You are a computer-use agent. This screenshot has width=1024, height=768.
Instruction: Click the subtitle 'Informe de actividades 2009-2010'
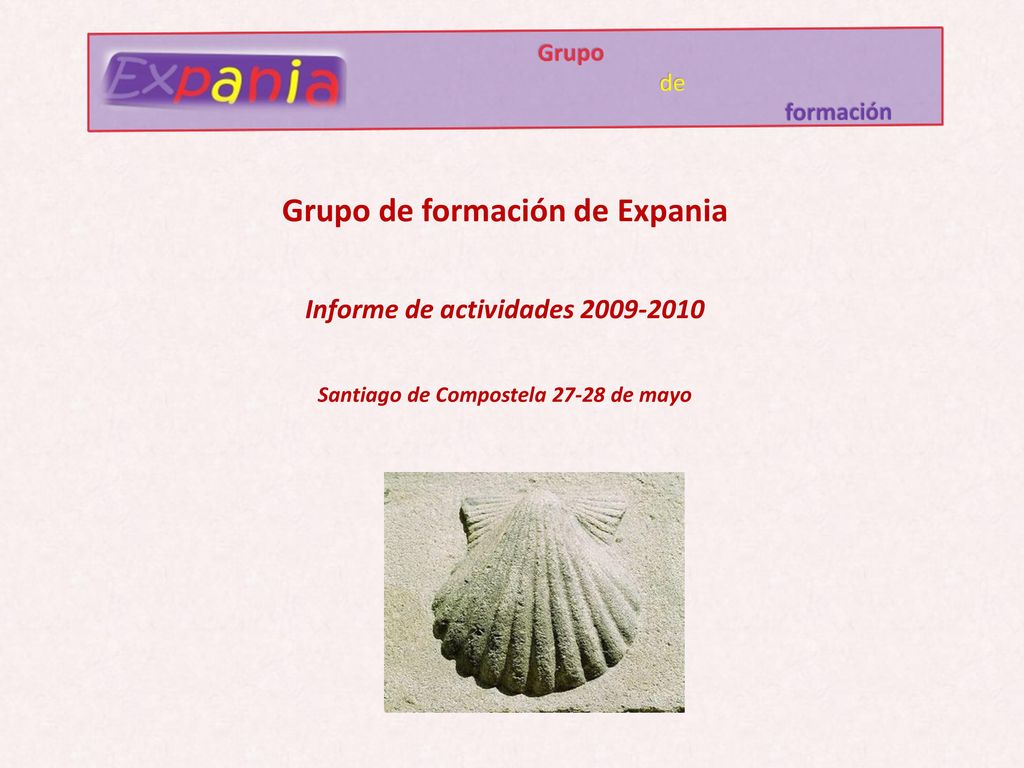pyautogui.click(x=504, y=309)
